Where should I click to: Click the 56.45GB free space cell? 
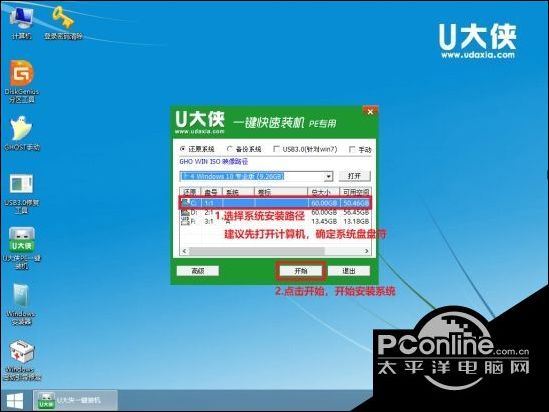356,212
